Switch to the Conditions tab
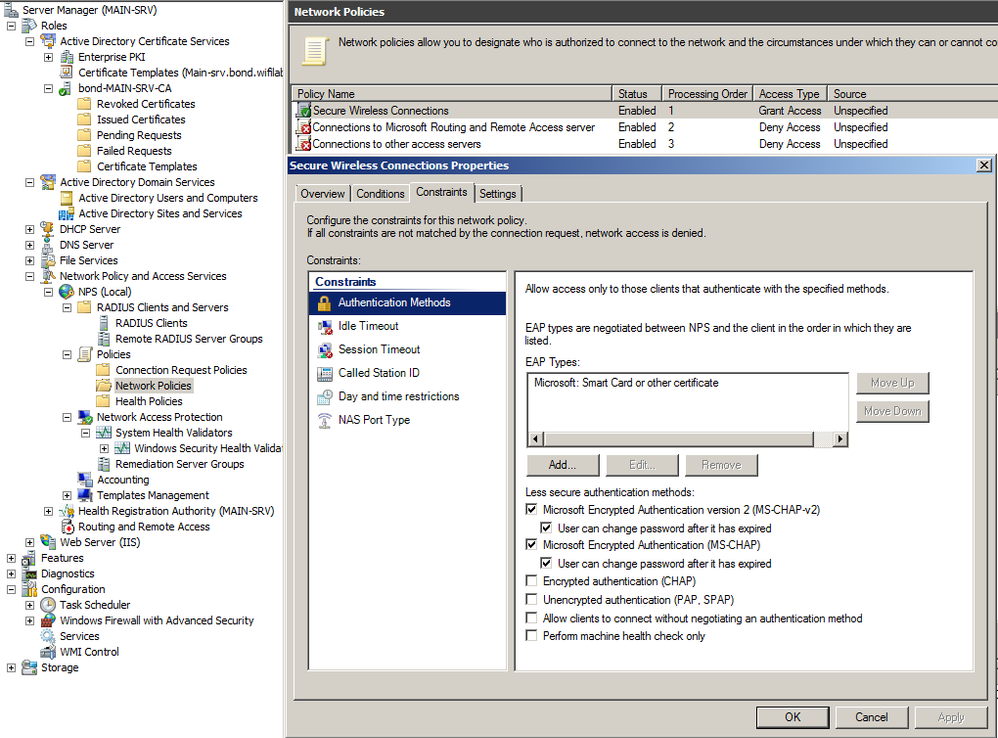This screenshot has height=738, width=998. coord(380,193)
